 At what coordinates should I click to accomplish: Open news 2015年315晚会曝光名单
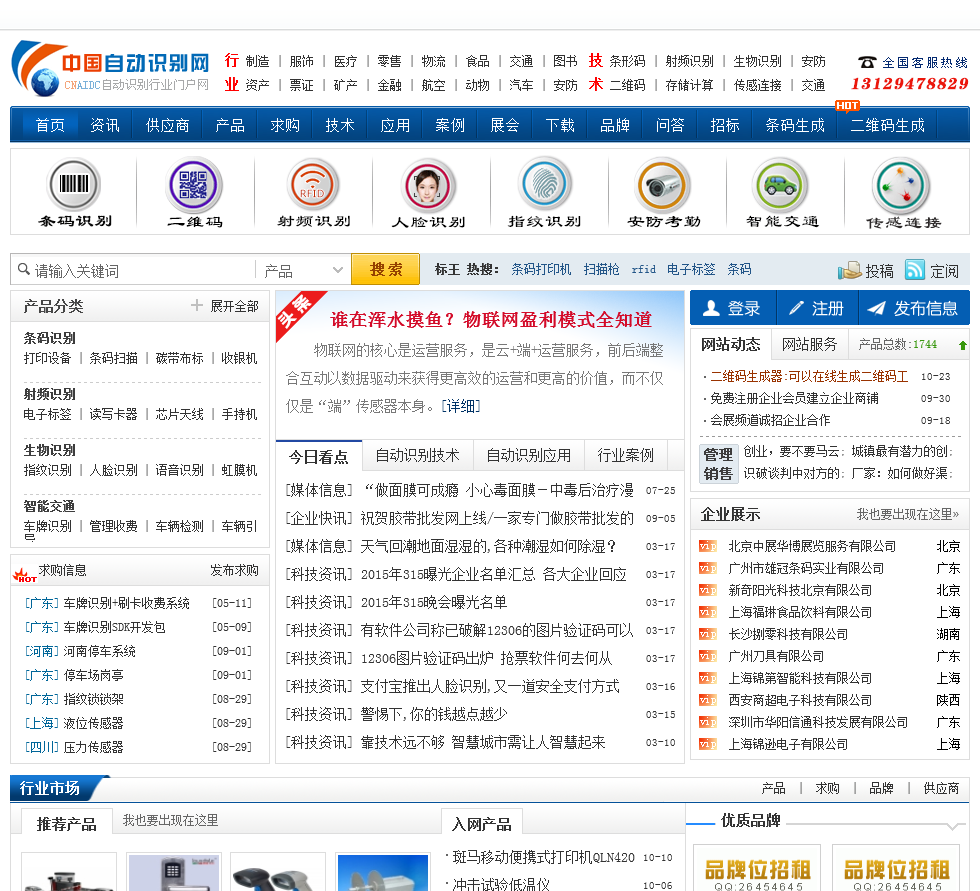[434, 602]
